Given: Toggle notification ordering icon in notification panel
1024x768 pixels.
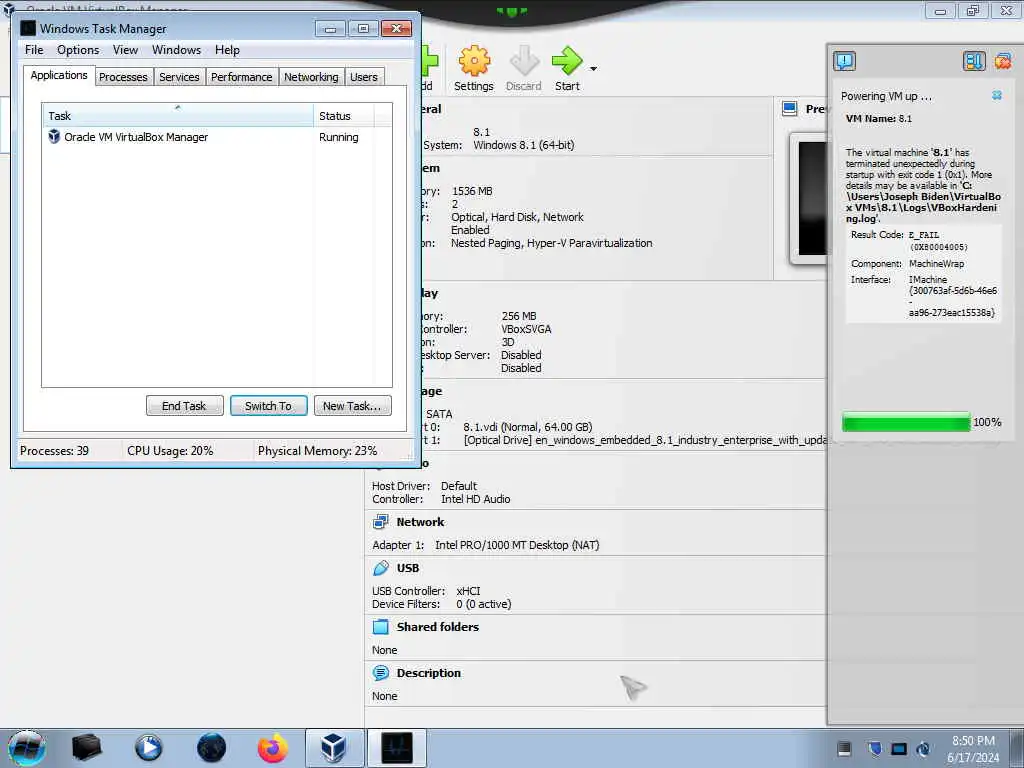Looking at the screenshot, I should [973, 61].
